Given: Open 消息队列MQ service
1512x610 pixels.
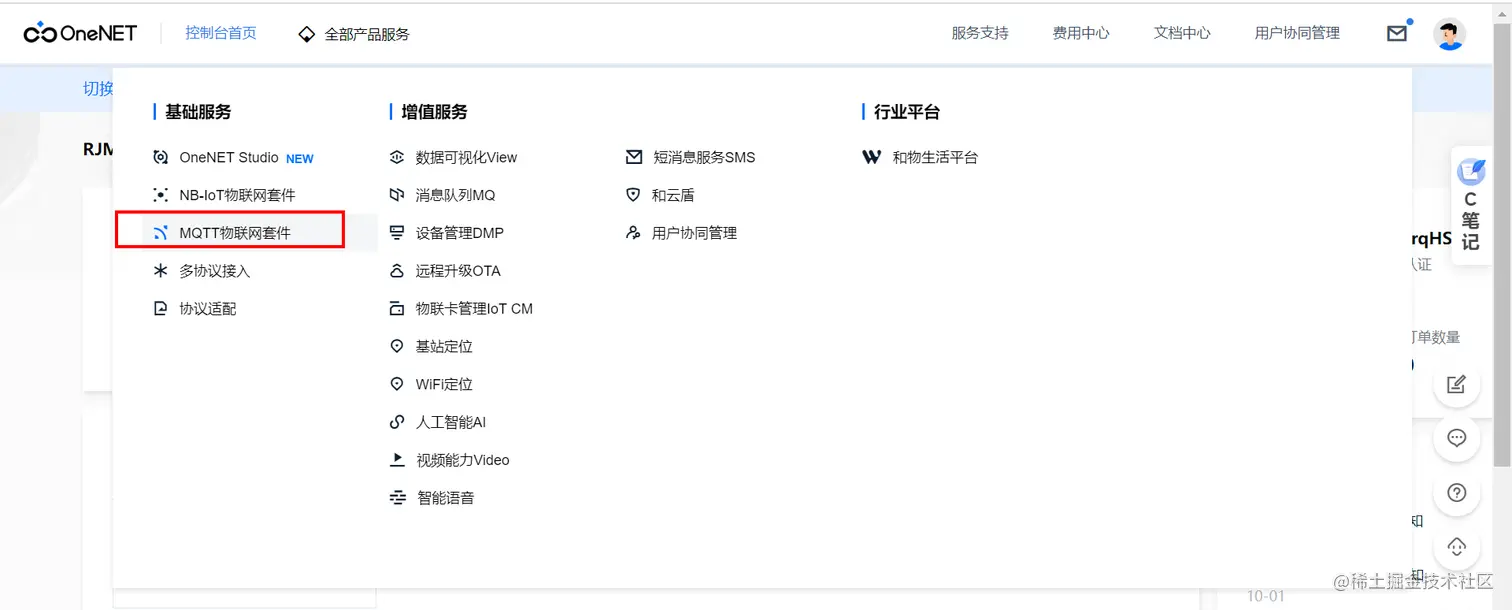Looking at the screenshot, I should pos(455,195).
